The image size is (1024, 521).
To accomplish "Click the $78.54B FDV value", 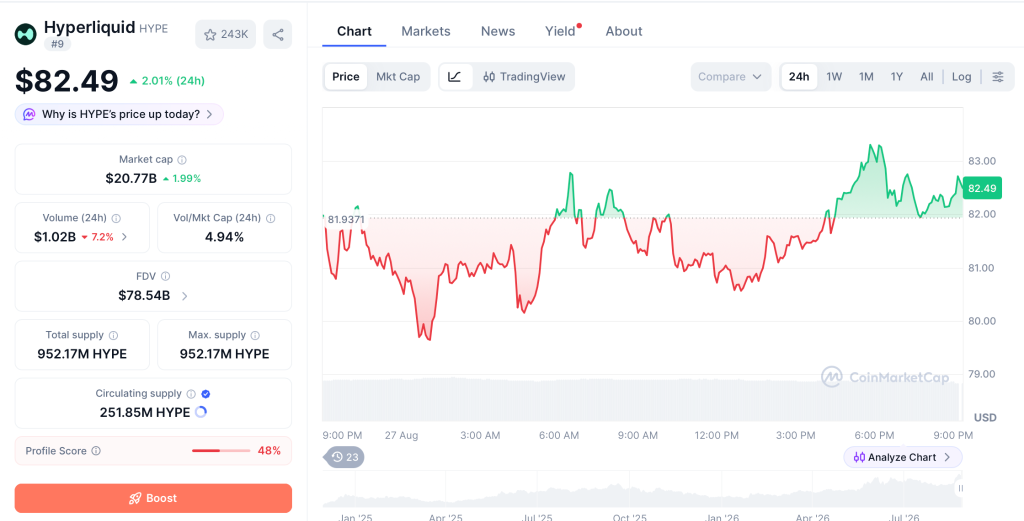I will (144, 296).
